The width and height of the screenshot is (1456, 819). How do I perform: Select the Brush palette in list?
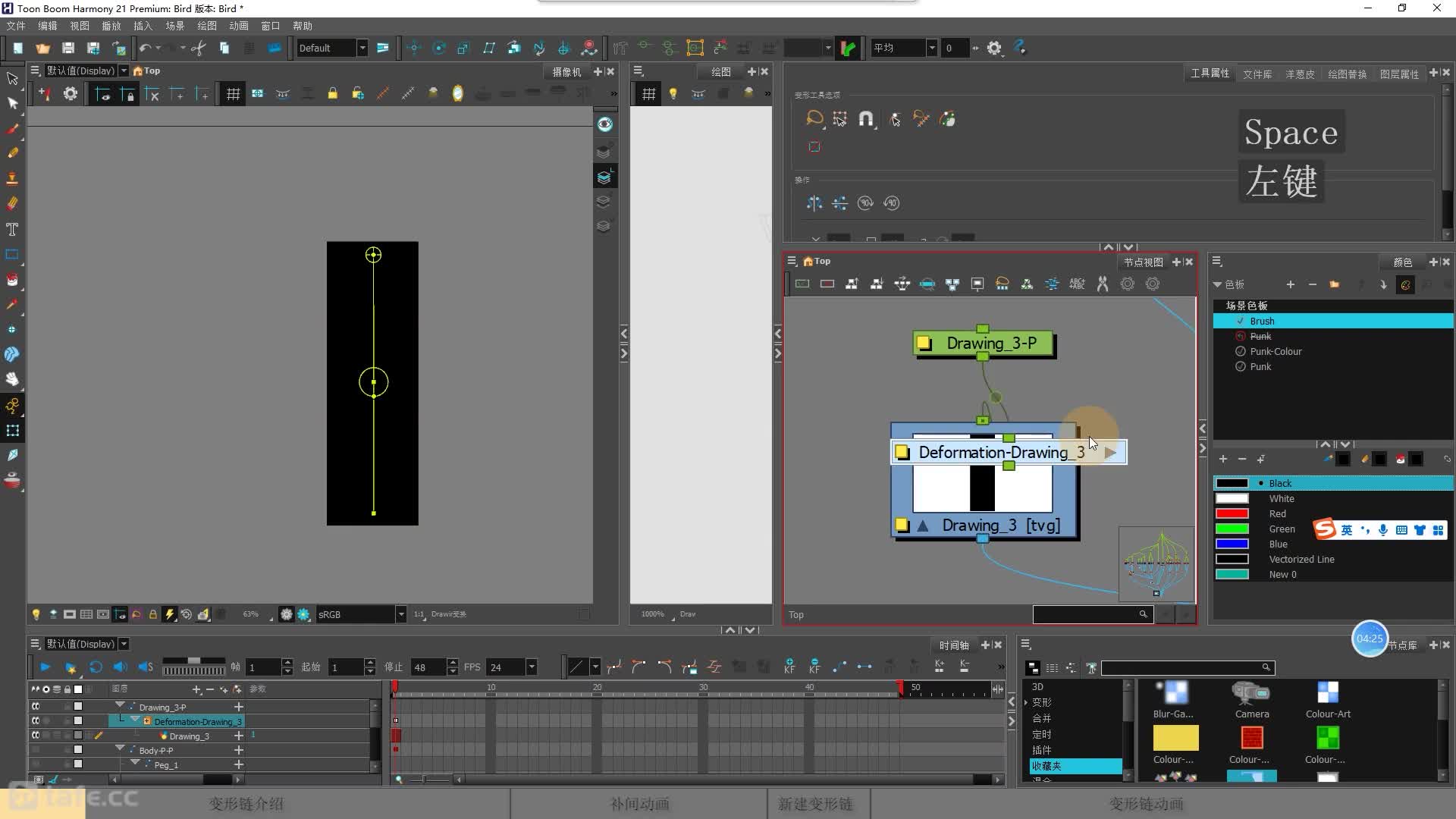click(1333, 321)
